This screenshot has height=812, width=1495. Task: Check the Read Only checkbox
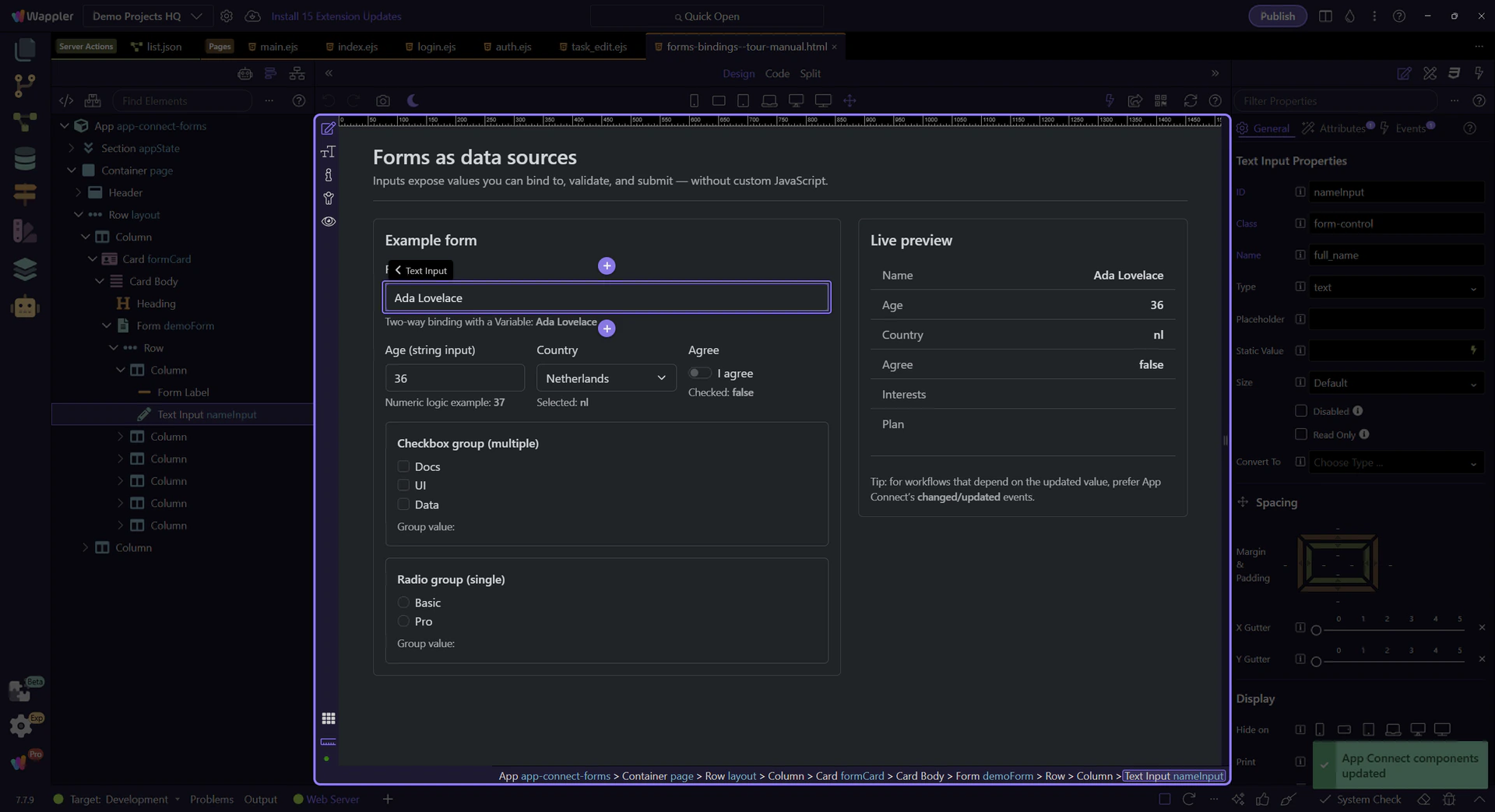tap(1300, 434)
